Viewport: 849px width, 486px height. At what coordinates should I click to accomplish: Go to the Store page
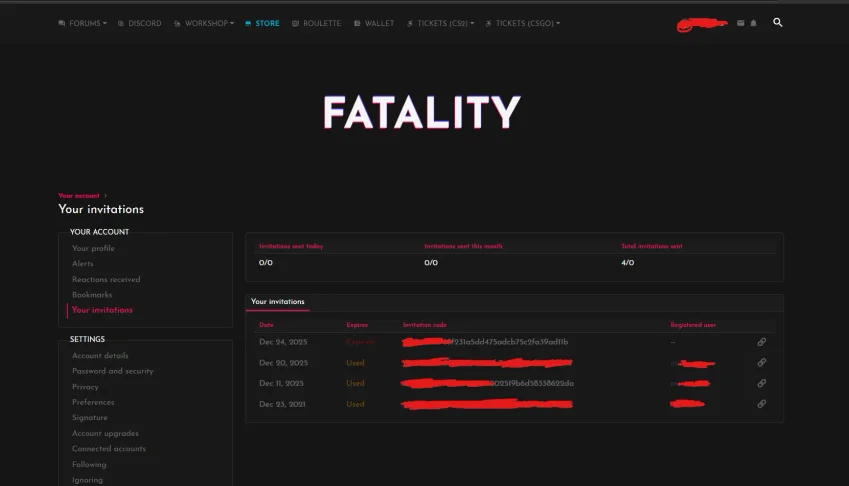[262, 23]
